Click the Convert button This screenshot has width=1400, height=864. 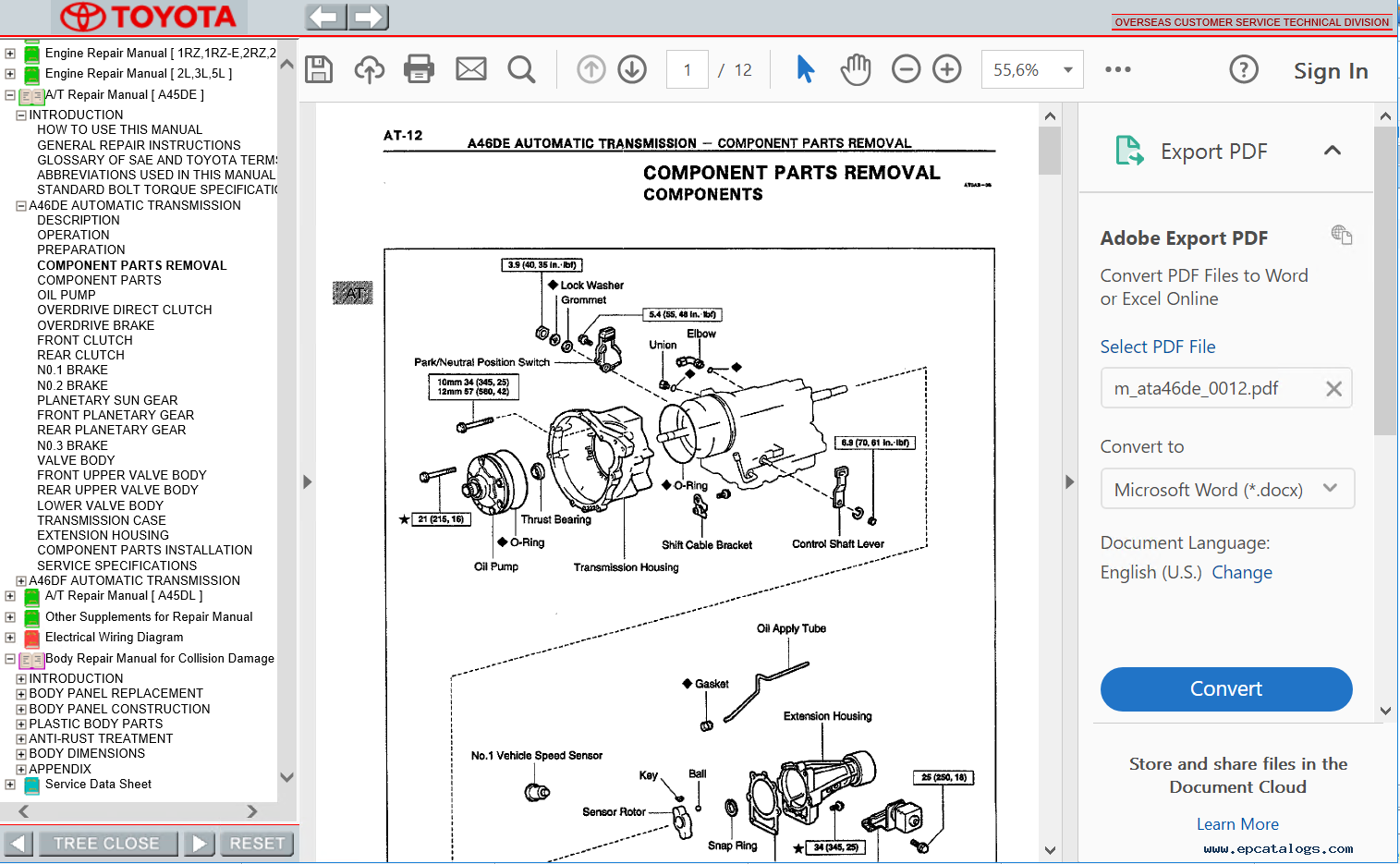[1225, 688]
